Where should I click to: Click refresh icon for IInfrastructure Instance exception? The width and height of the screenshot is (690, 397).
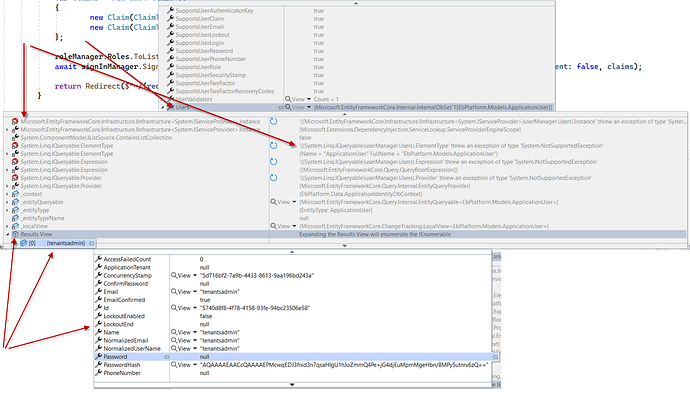(x=273, y=121)
